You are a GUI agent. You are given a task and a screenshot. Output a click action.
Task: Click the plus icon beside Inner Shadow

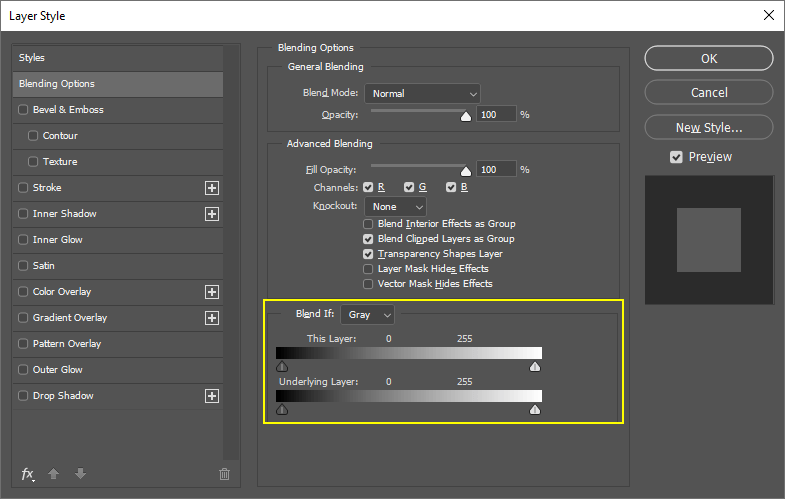point(211,214)
